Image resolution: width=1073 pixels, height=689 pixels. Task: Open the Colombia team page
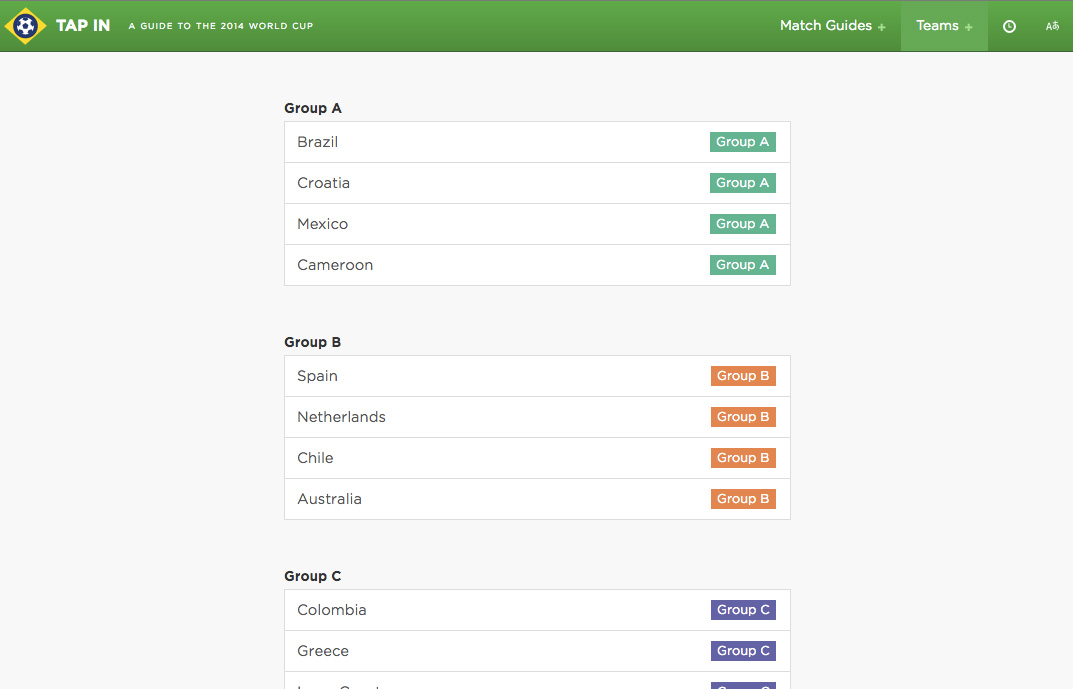[332, 610]
